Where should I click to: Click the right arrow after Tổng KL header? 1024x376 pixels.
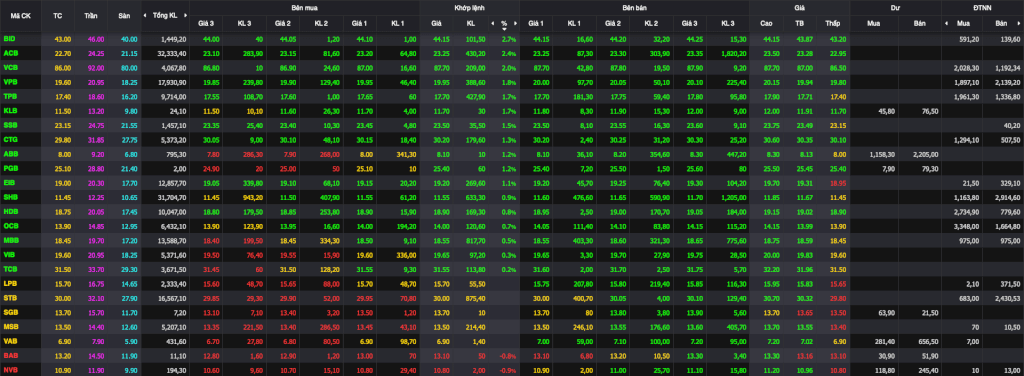click(x=186, y=15)
